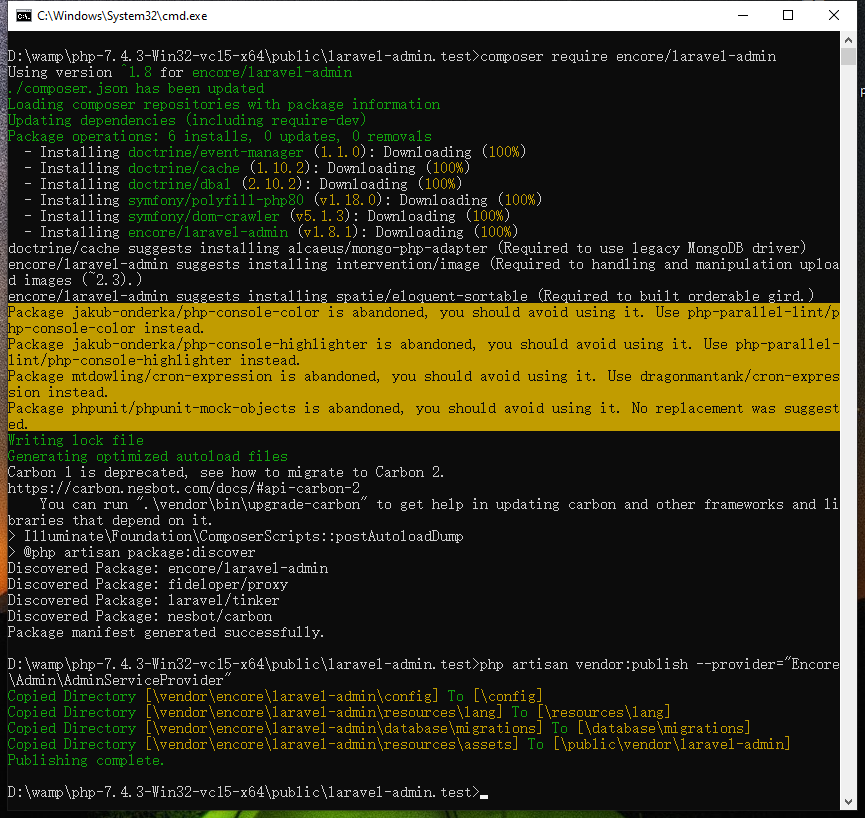Click 'Package manifest generated successfully.' line
This screenshot has width=865, height=818.
[165, 632]
